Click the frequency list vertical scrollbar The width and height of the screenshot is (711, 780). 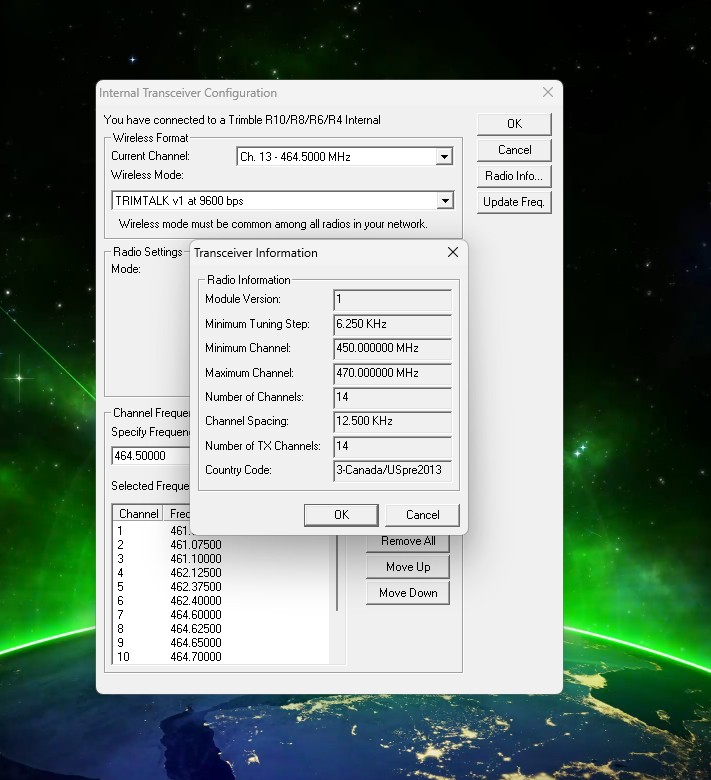click(x=338, y=575)
